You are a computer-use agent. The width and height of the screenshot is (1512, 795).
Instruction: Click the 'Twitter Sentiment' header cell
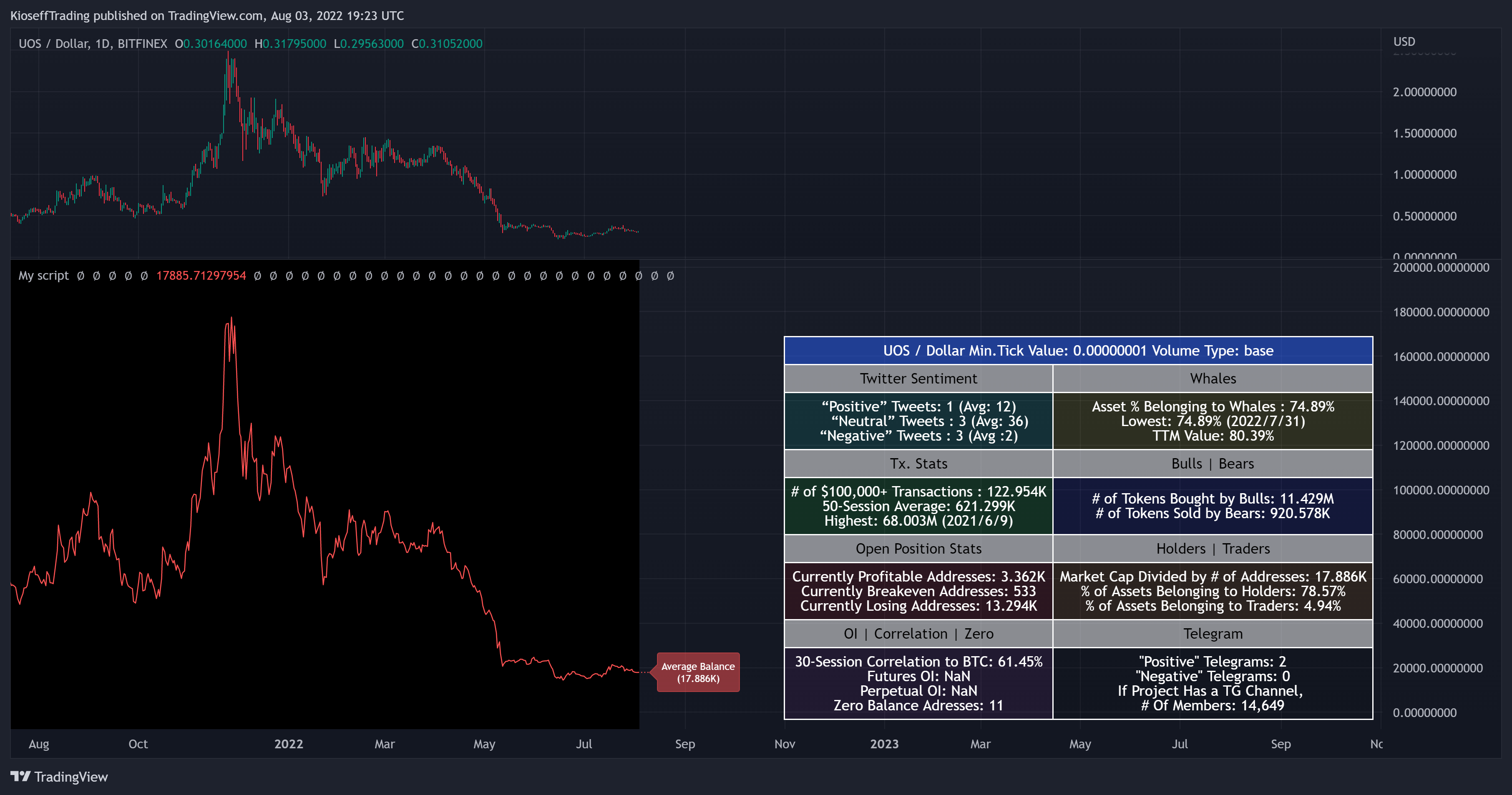[x=918, y=379]
